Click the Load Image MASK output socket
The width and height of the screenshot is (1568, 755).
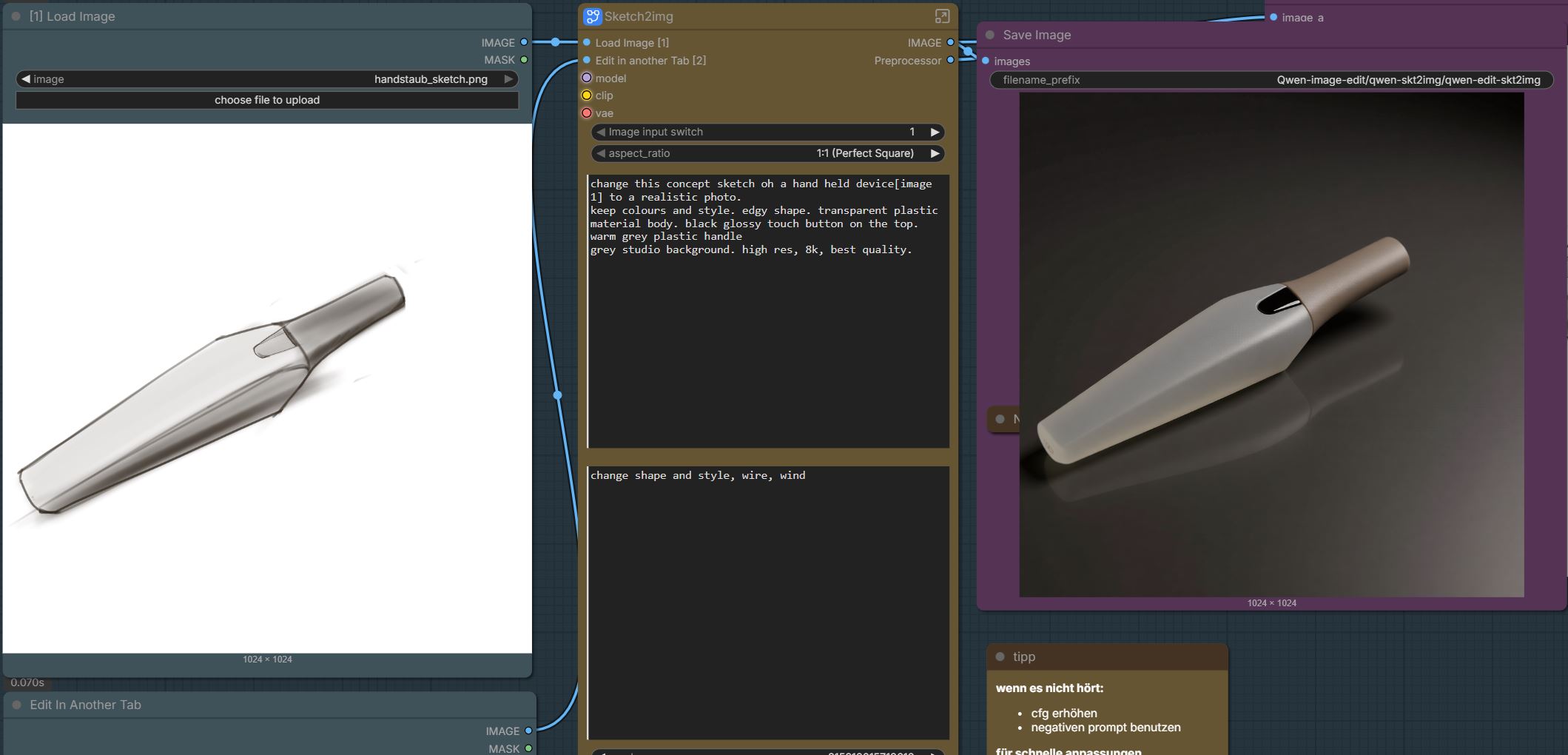[524, 60]
